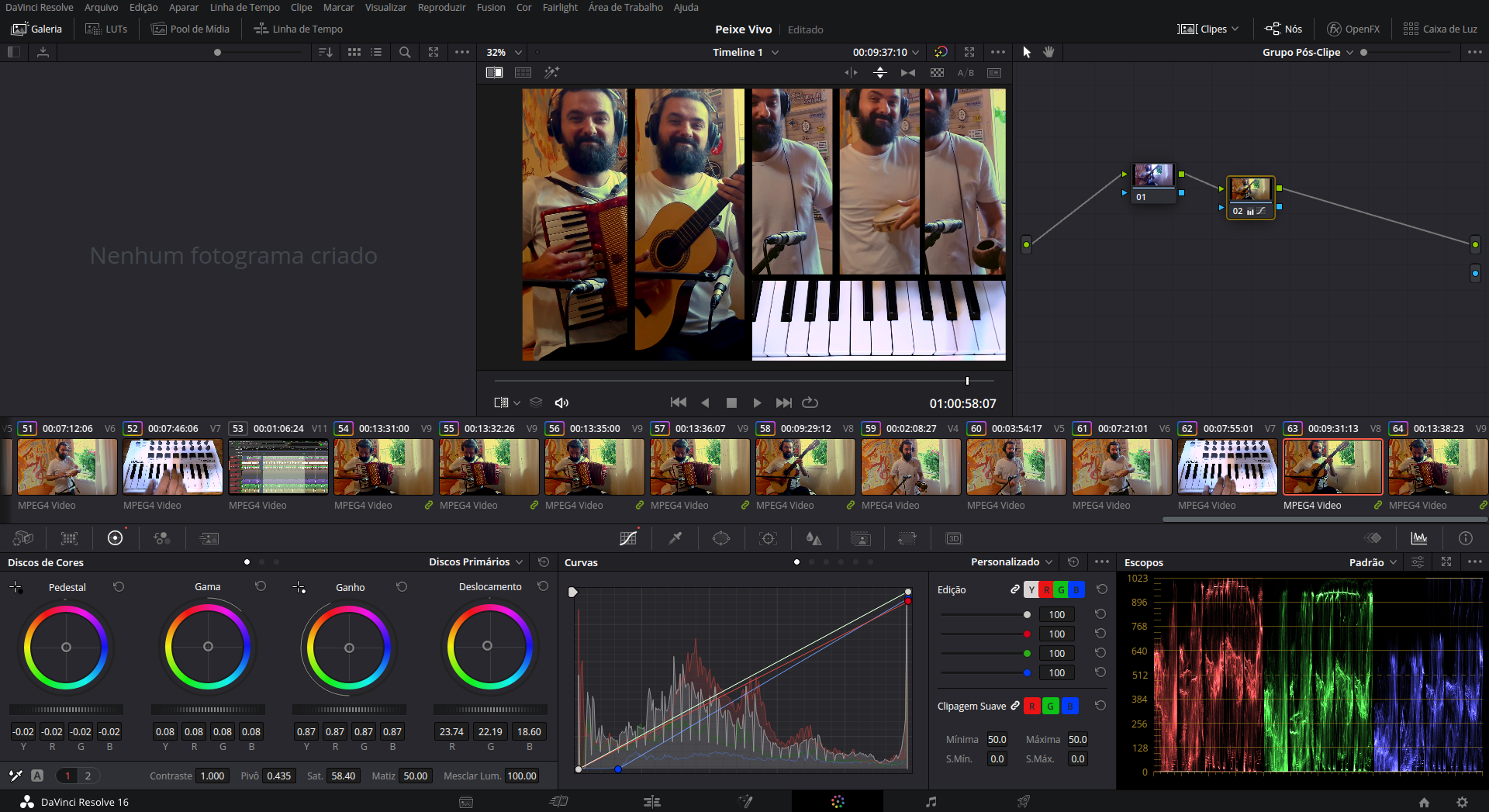Select thumbnail 63 in the clip strip
Viewport: 1489px width, 812px height.
click(1332, 467)
